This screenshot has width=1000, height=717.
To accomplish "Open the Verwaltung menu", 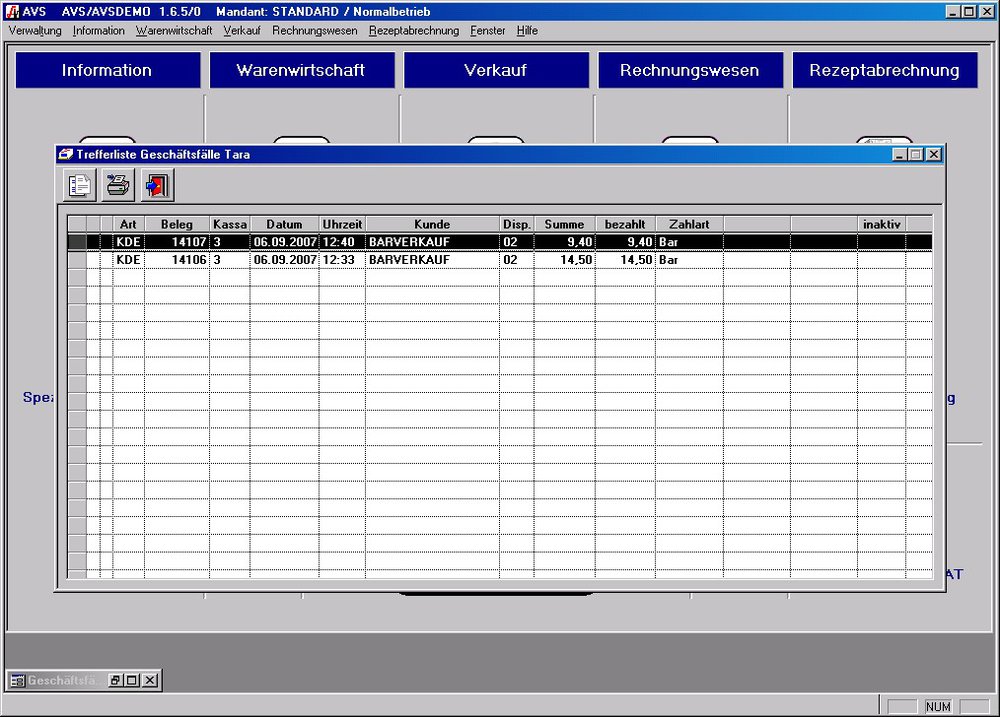I will (x=35, y=31).
